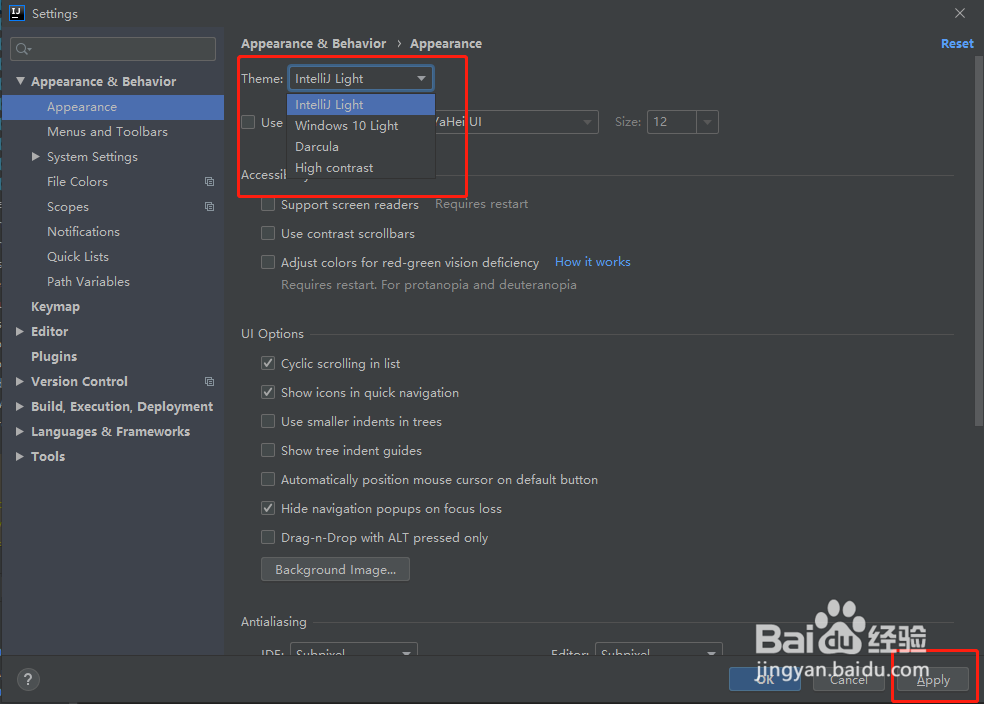Check Automatically position mouse cursor on default button

[x=268, y=479]
